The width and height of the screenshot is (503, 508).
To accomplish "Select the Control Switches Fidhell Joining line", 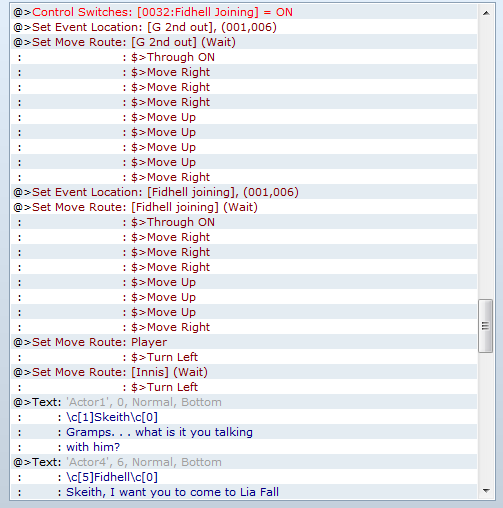I will click(x=244, y=12).
